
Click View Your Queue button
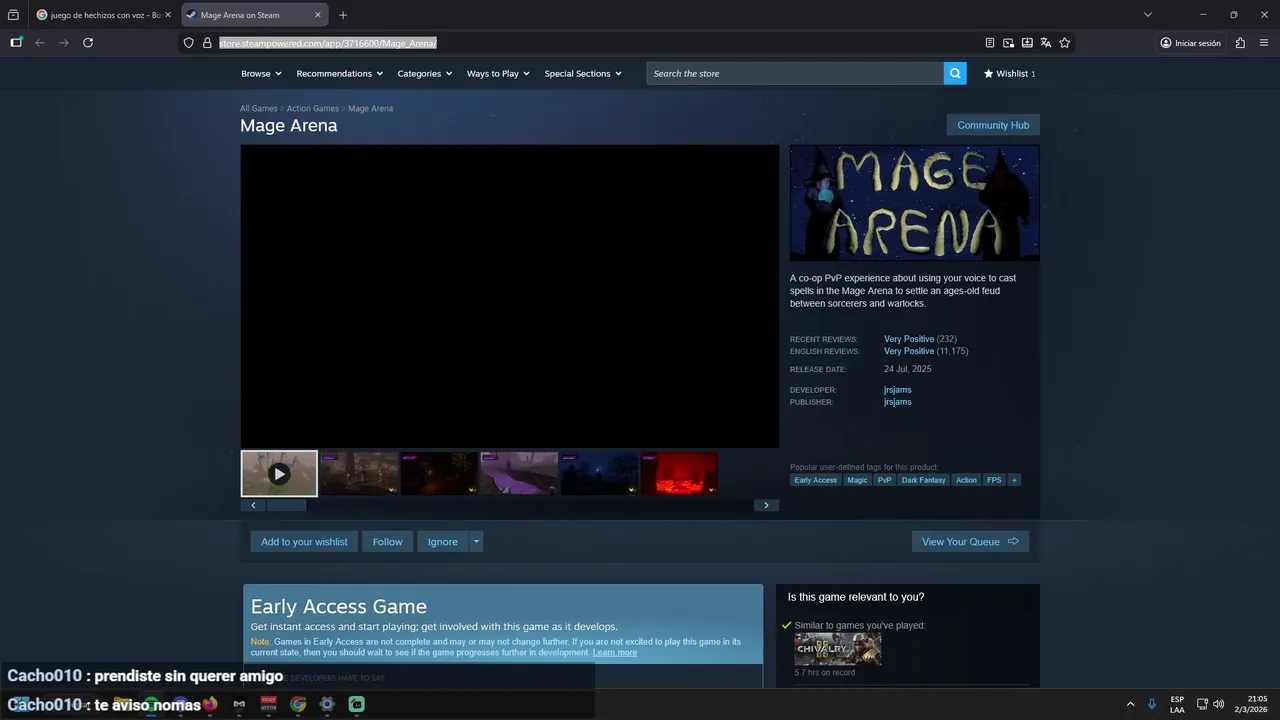point(970,542)
